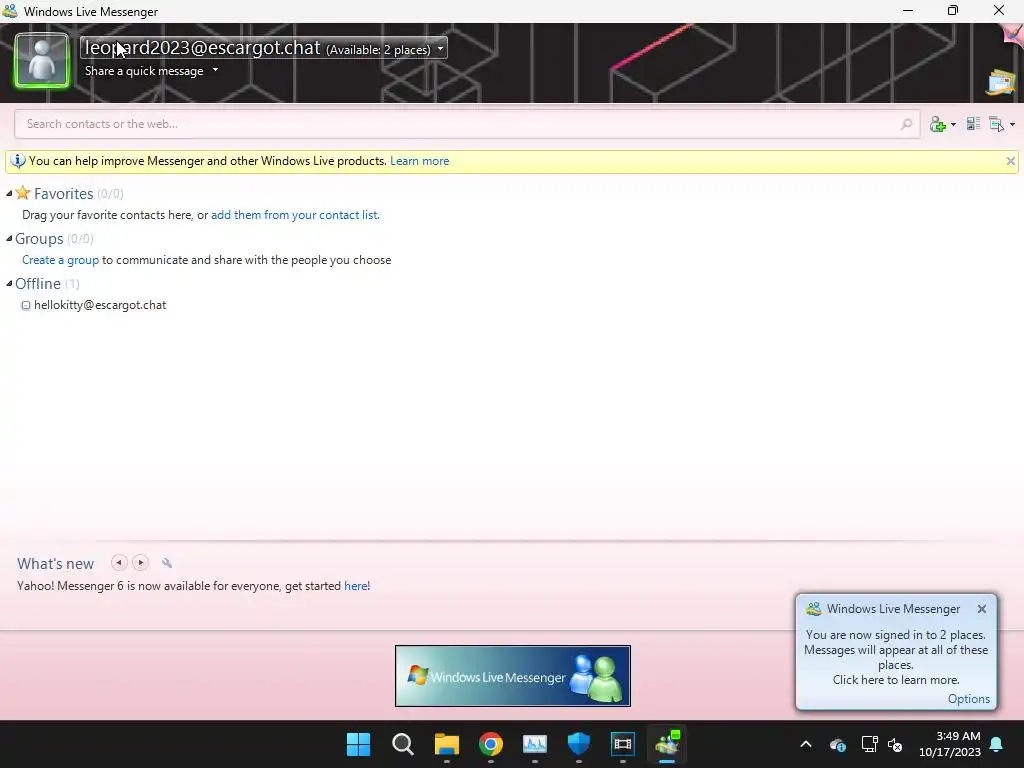This screenshot has height=768, width=1024.
Task: Show hidden system tray icons
Action: (806, 744)
